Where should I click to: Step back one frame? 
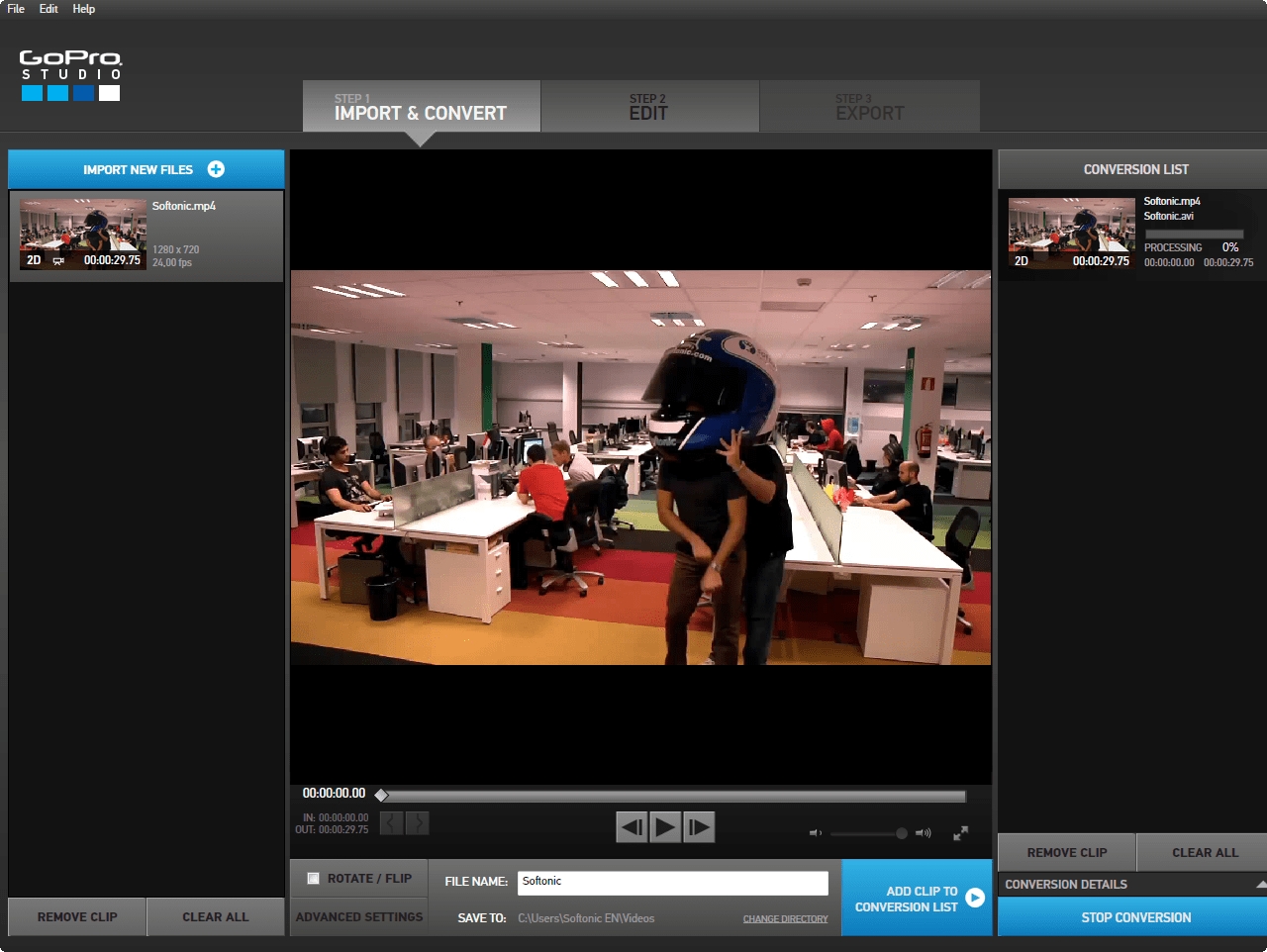632,826
